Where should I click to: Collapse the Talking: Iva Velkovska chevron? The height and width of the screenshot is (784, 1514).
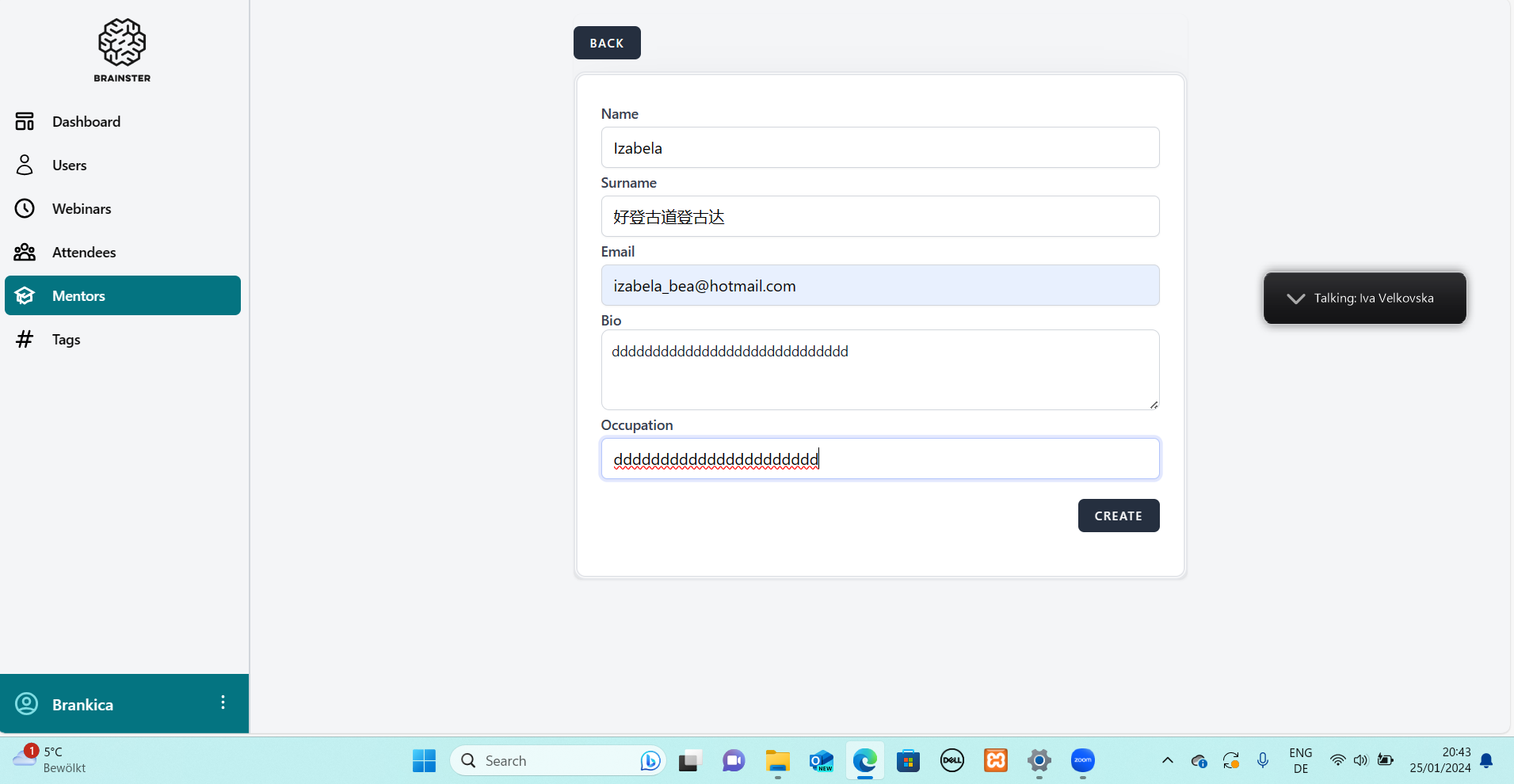[1295, 299]
